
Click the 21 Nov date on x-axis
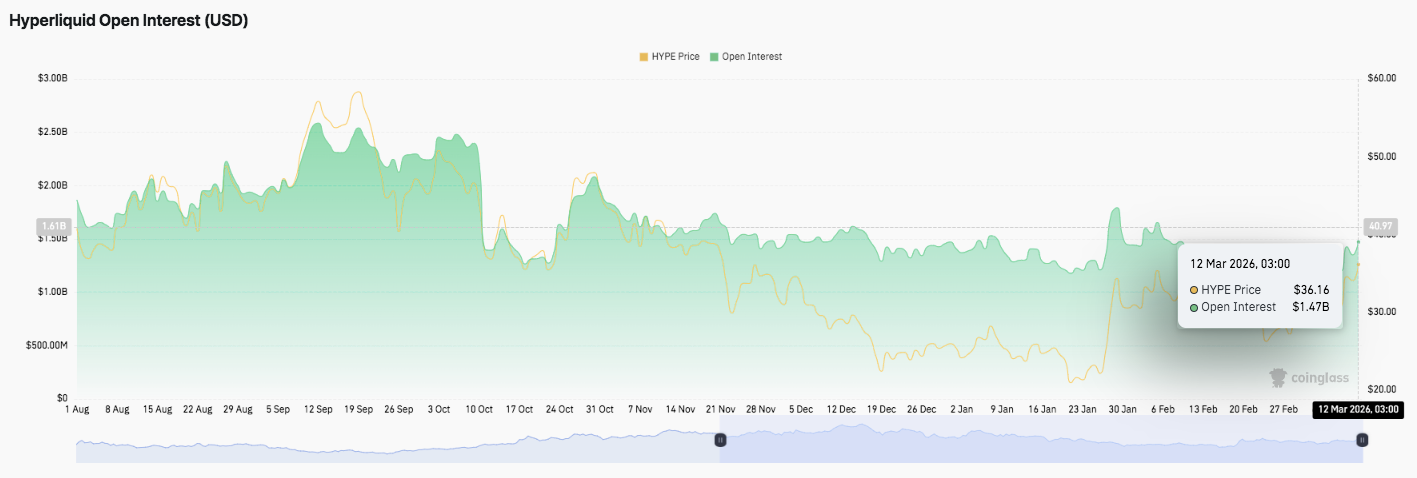(720, 409)
